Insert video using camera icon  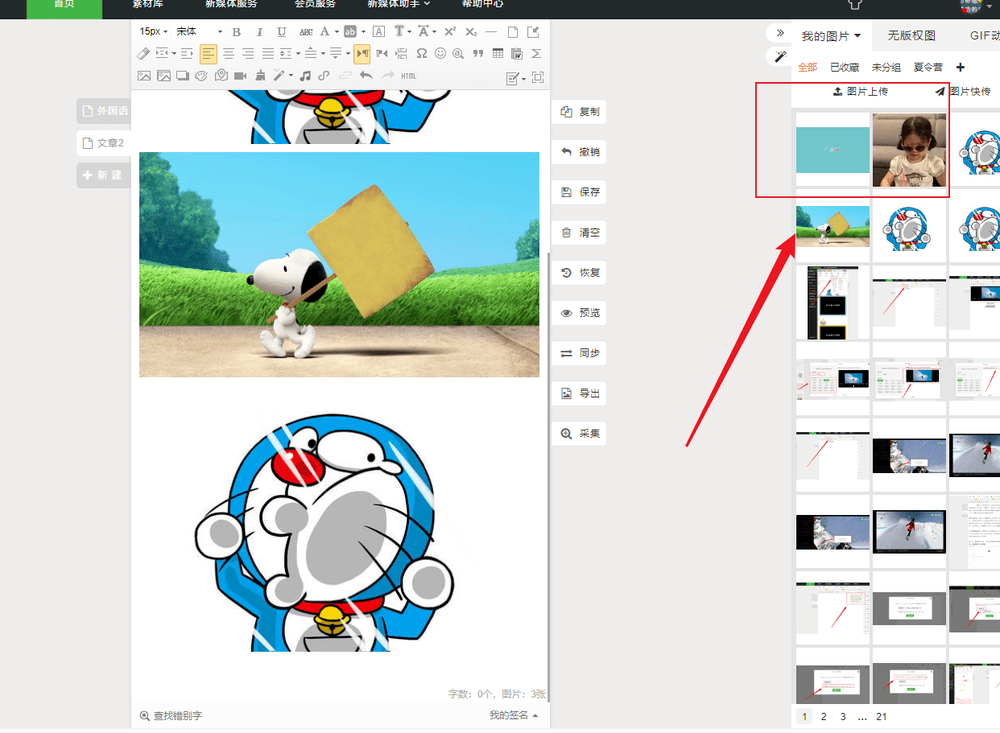tap(240, 75)
